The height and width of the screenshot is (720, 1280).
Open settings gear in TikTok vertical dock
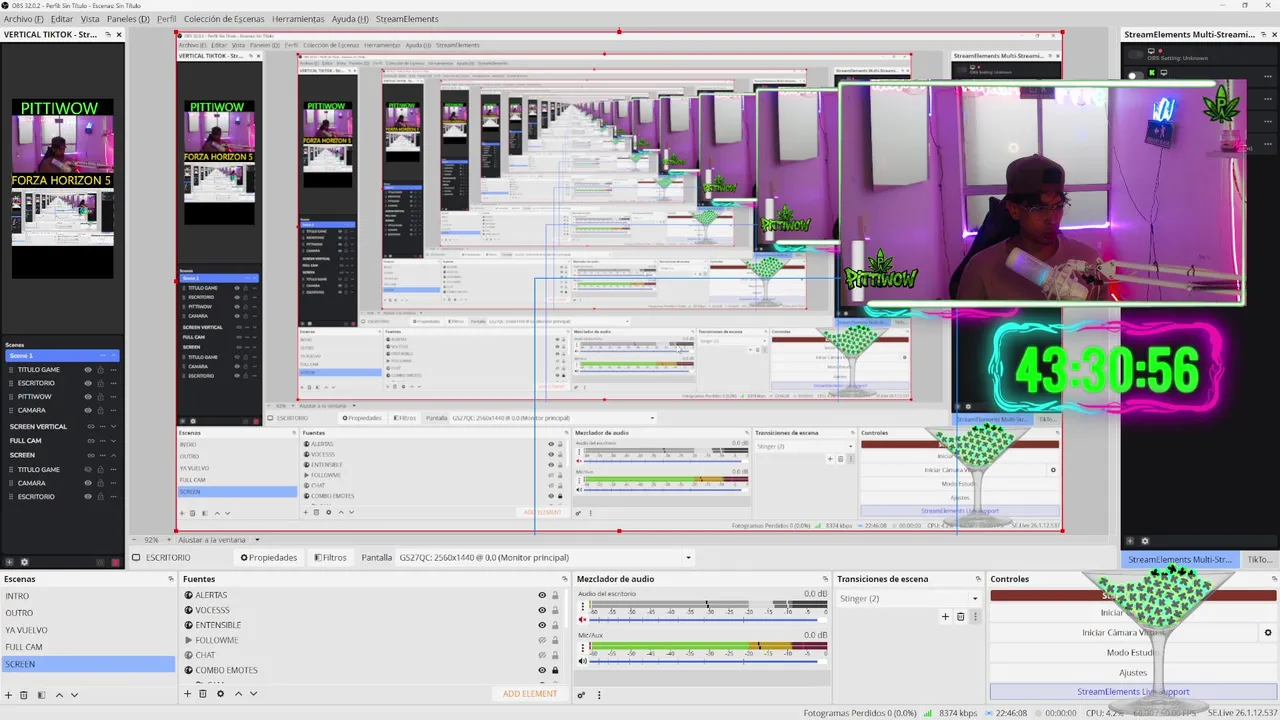click(x=25, y=562)
